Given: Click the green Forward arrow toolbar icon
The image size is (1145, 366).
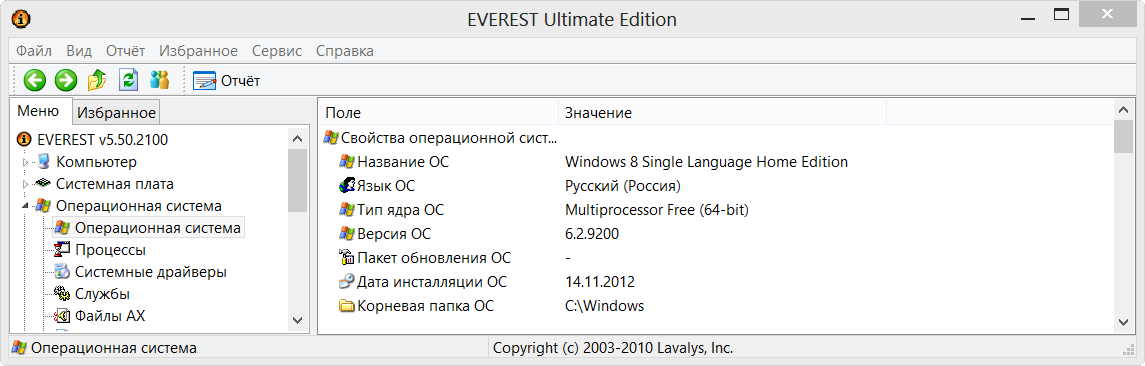Looking at the screenshot, I should pos(66,80).
